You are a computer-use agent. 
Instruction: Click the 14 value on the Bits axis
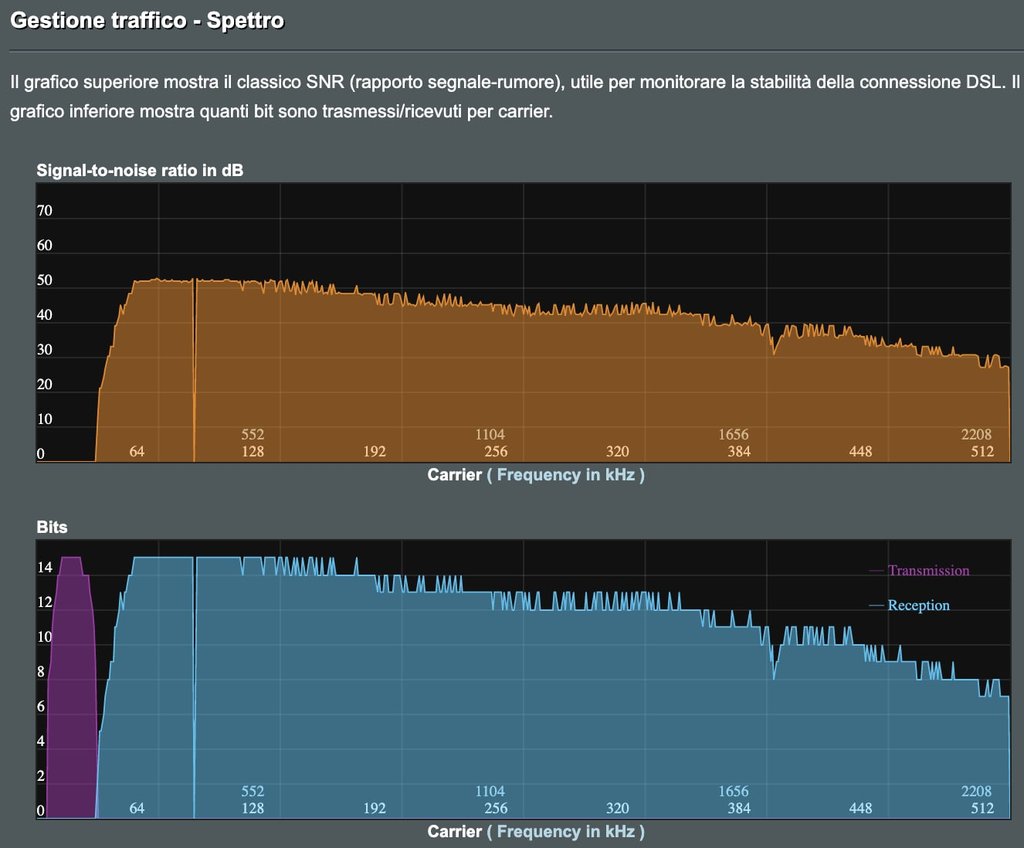click(x=45, y=568)
